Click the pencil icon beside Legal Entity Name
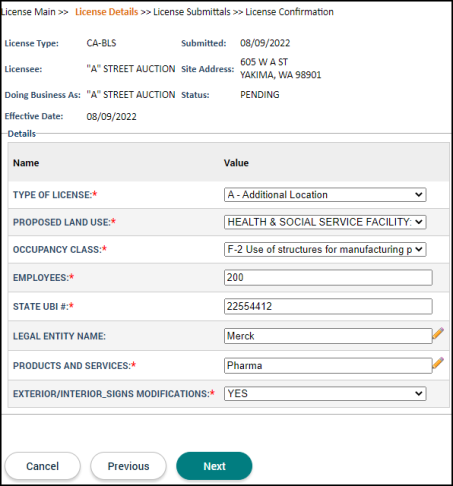This screenshot has width=453, height=486. 438,333
